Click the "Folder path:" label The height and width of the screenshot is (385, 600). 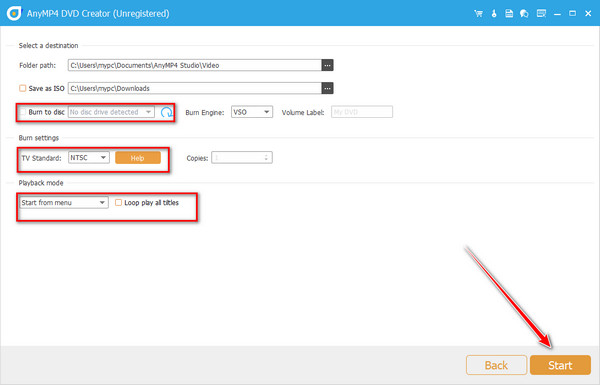click(38, 65)
